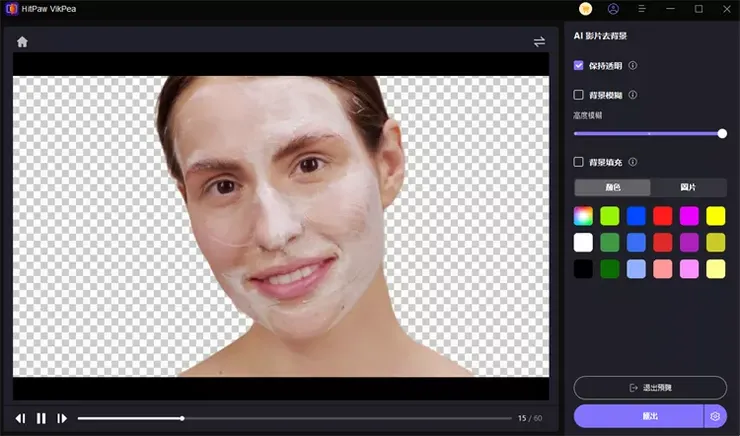Screen dimensions: 740x436
Task: Pause the video playback
Action: (x=41, y=418)
